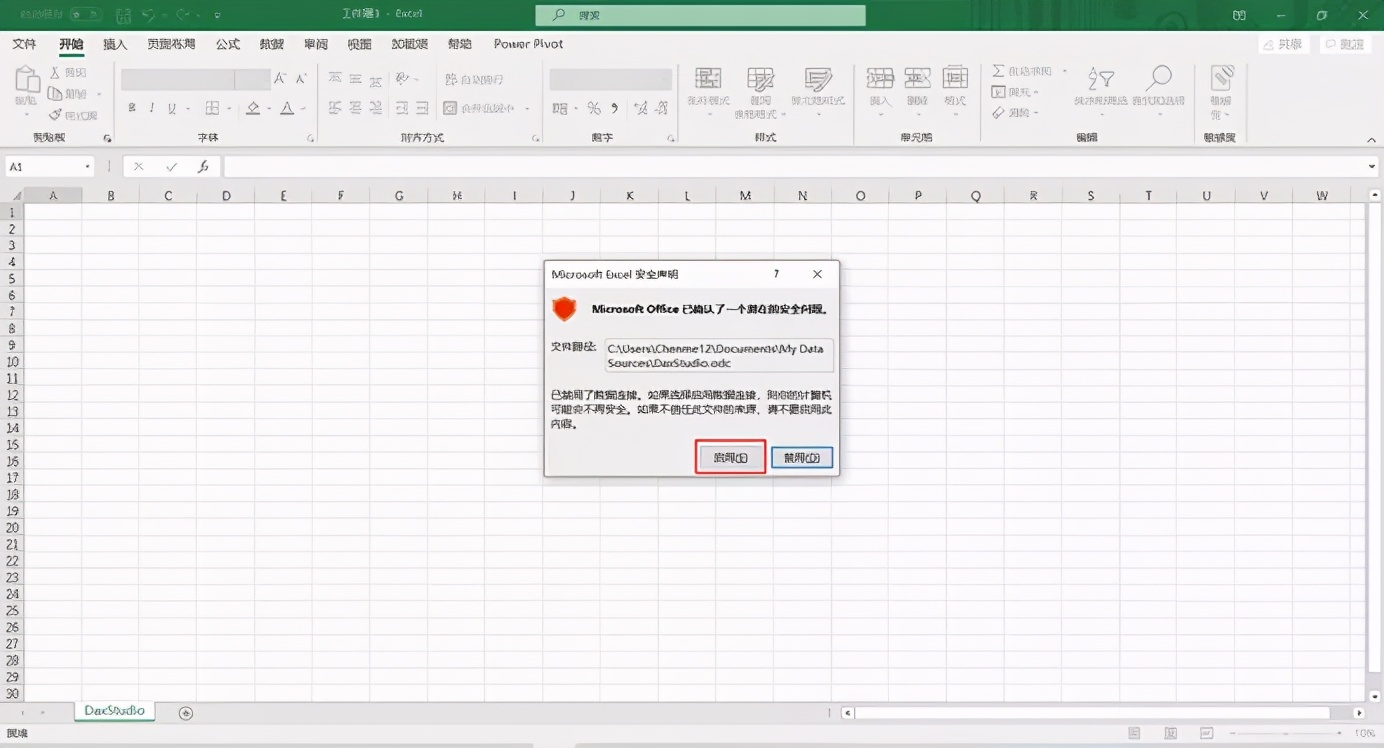
Task: Expand the font color dropdown arrow
Action: point(303,109)
